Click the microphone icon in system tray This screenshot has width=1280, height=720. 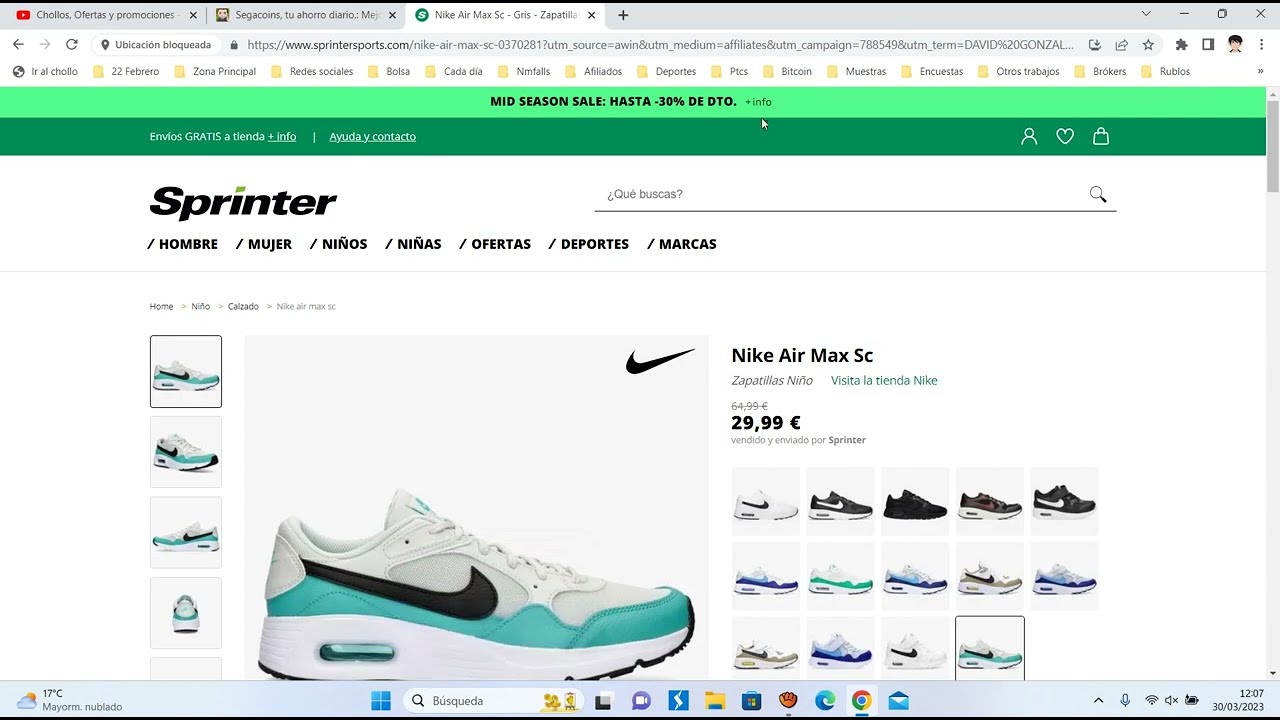[1125, 700]
